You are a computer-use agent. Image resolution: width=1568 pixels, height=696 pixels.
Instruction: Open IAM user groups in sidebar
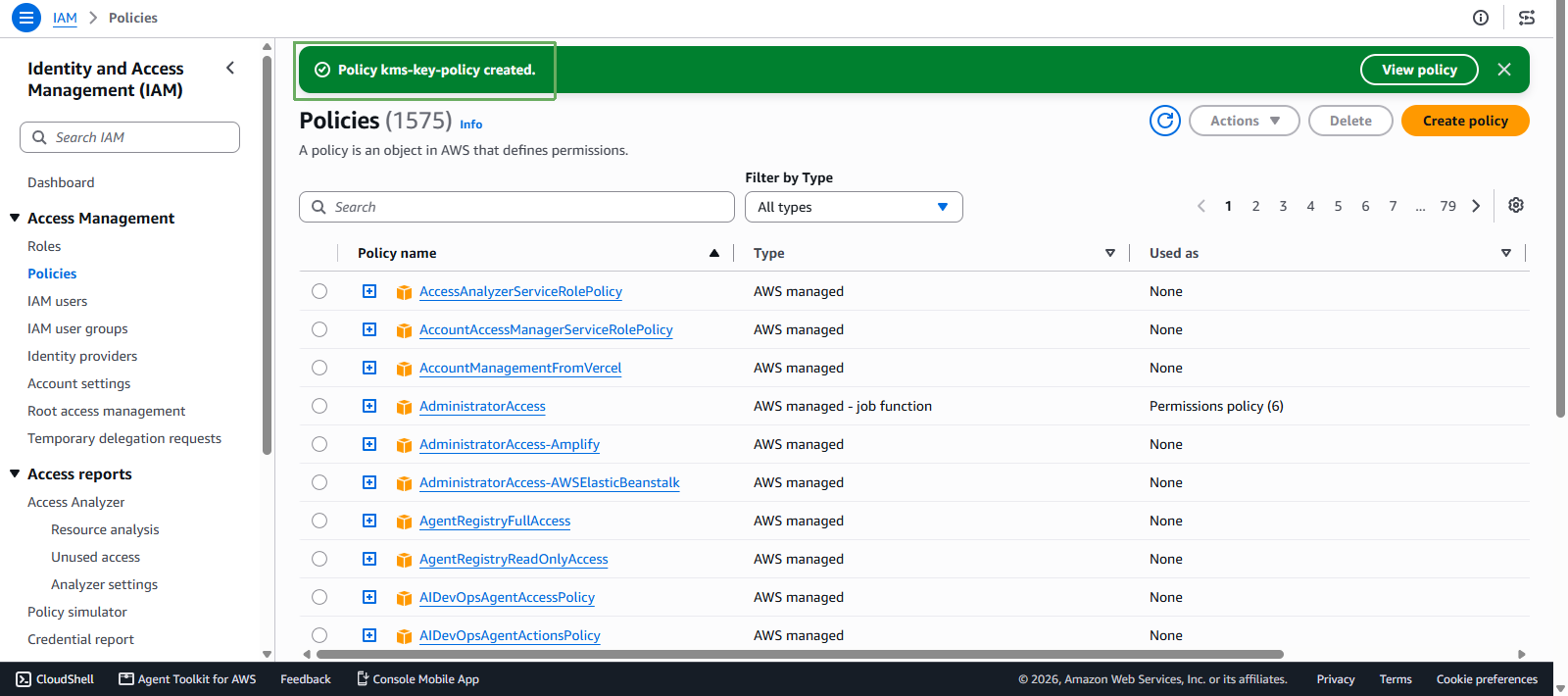[77, 328]
